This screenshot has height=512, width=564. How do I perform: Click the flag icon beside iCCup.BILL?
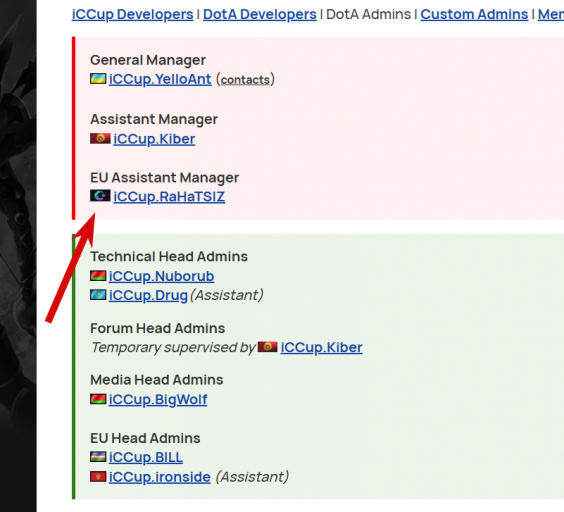(x=98, y=457)
